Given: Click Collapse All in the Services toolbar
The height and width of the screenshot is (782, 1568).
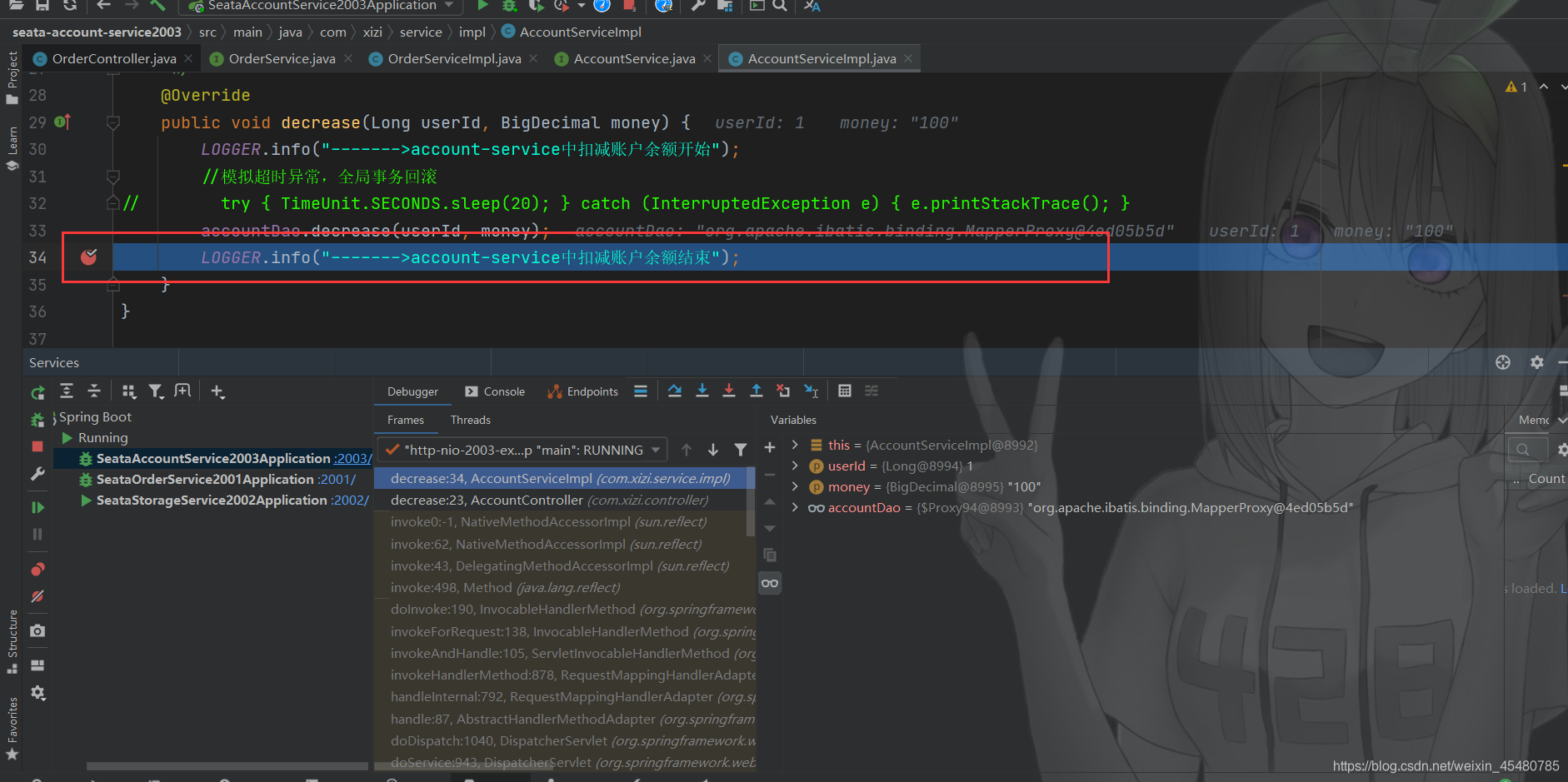Looking at the screenshot, I should click(94, 391).
